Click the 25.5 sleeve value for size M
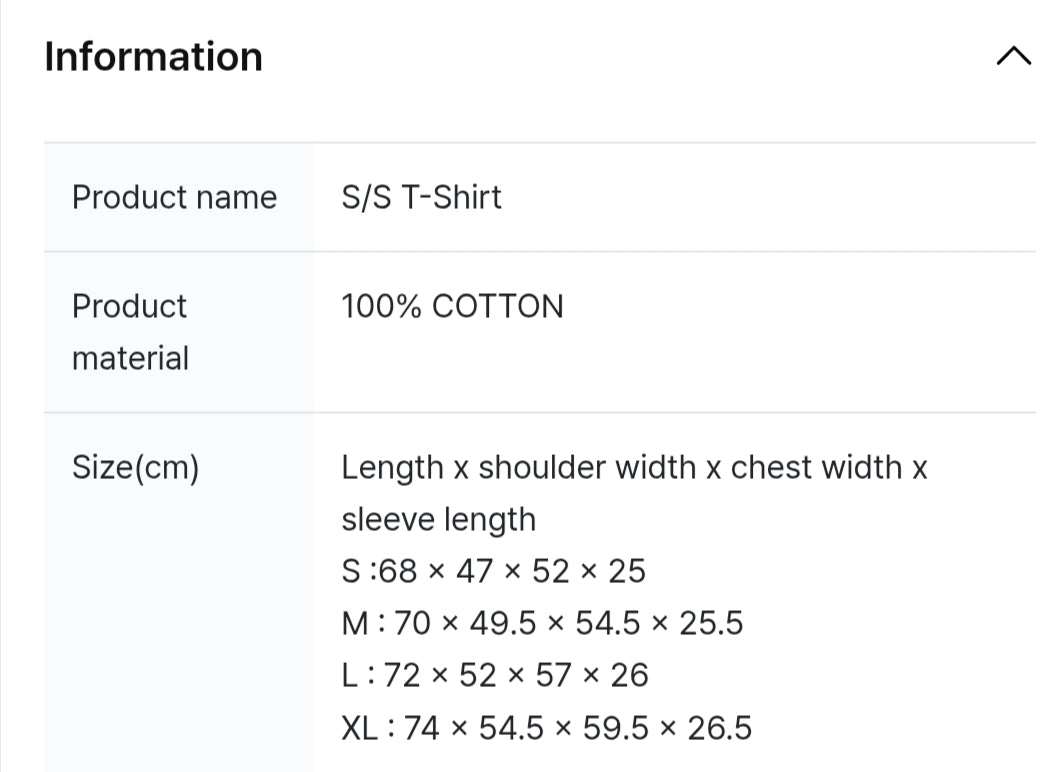This screenshot has height=772, width=1060. tap(711, 623)
